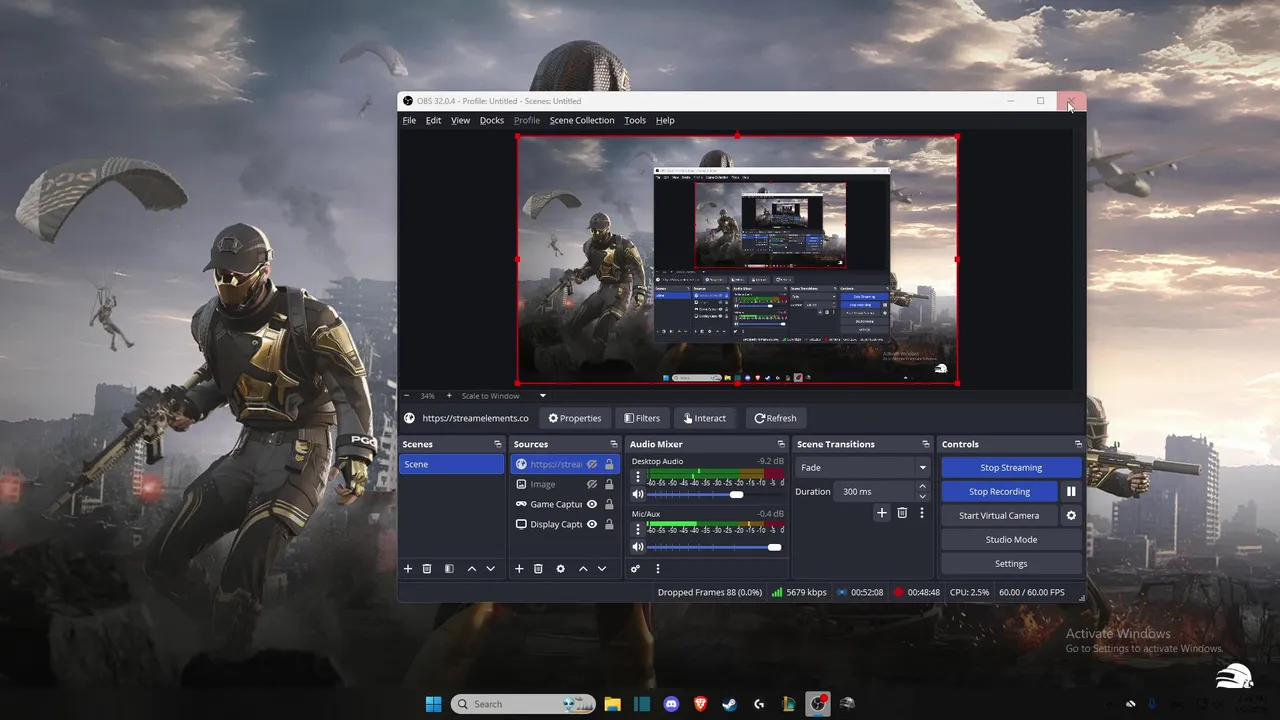Toggle lock on Image source
The width and height of the screenshot is (1280, 720).
coord(609,484)
